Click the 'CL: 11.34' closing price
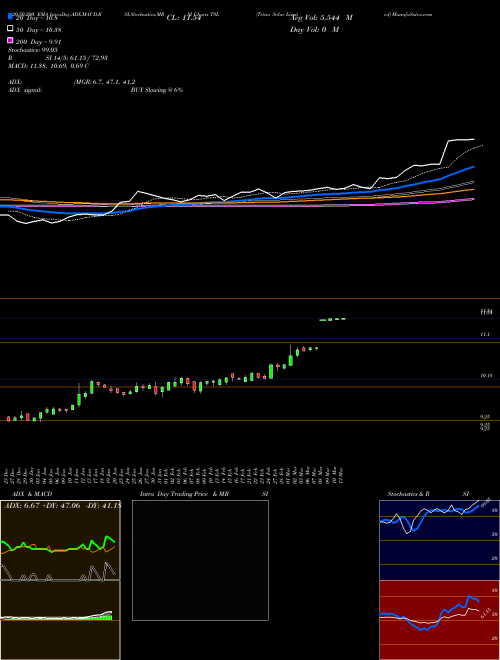500x660 pixels. tap(183, 18)
